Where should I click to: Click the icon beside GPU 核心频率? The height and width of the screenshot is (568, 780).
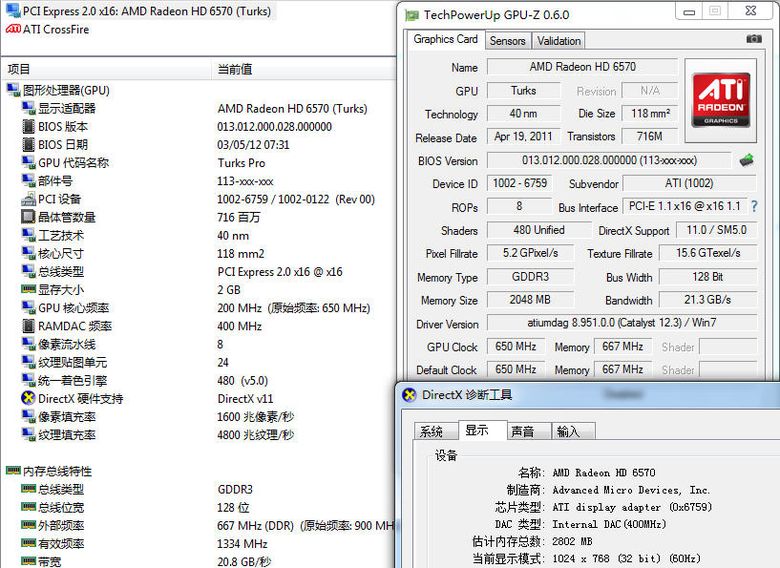[28, 308]
